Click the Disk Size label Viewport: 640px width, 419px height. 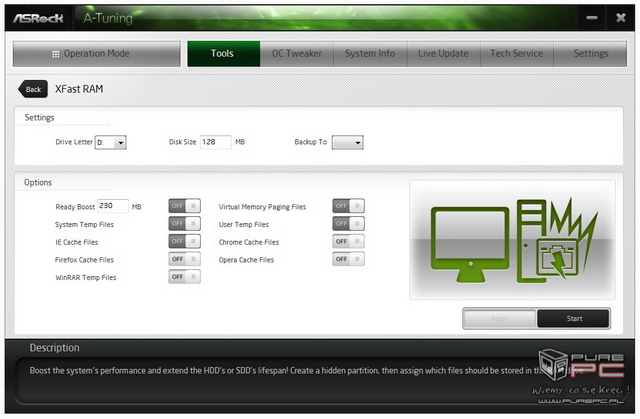click(182, 142)
